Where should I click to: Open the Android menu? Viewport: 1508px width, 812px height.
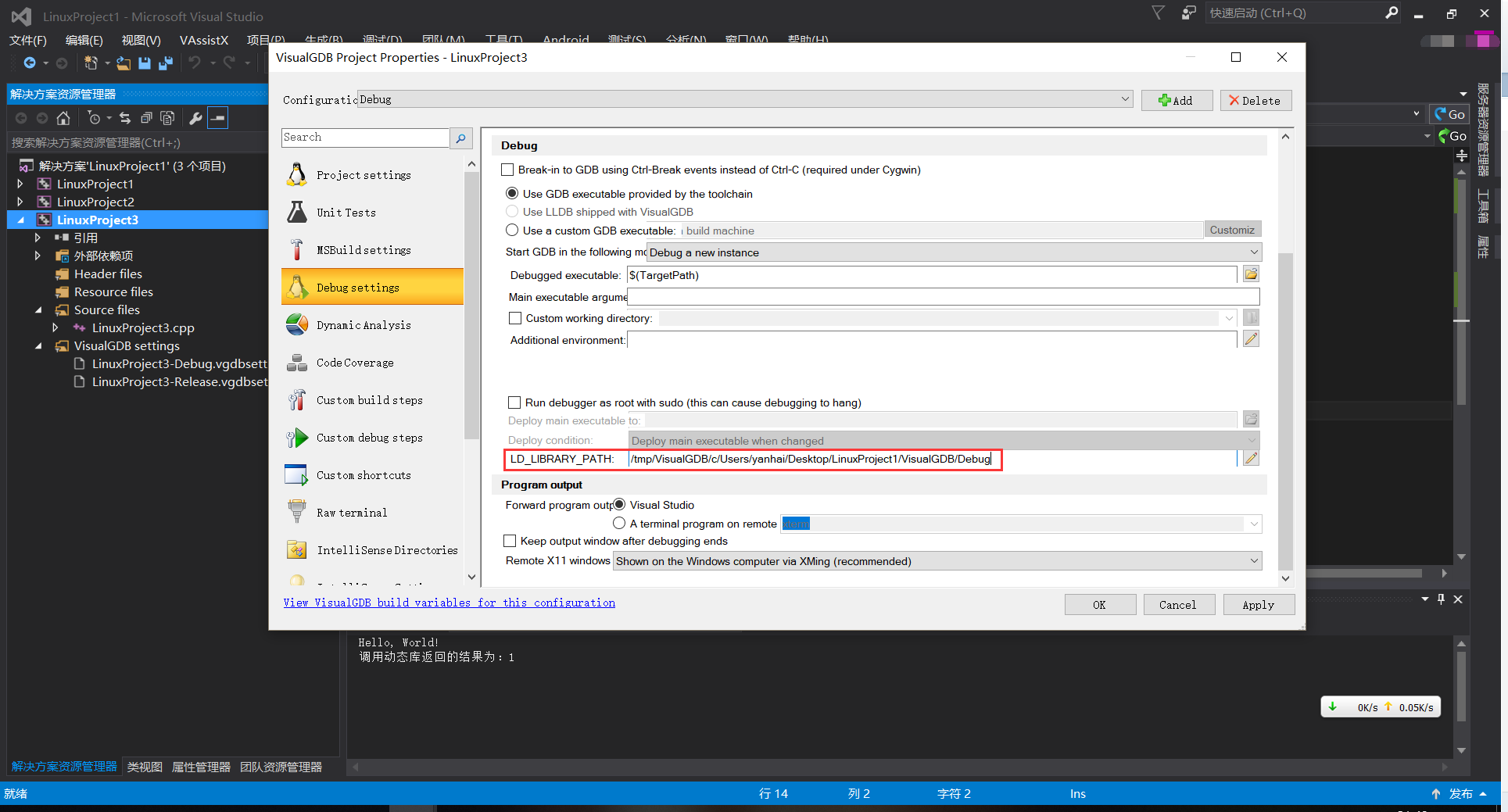[x=565, y=39]
